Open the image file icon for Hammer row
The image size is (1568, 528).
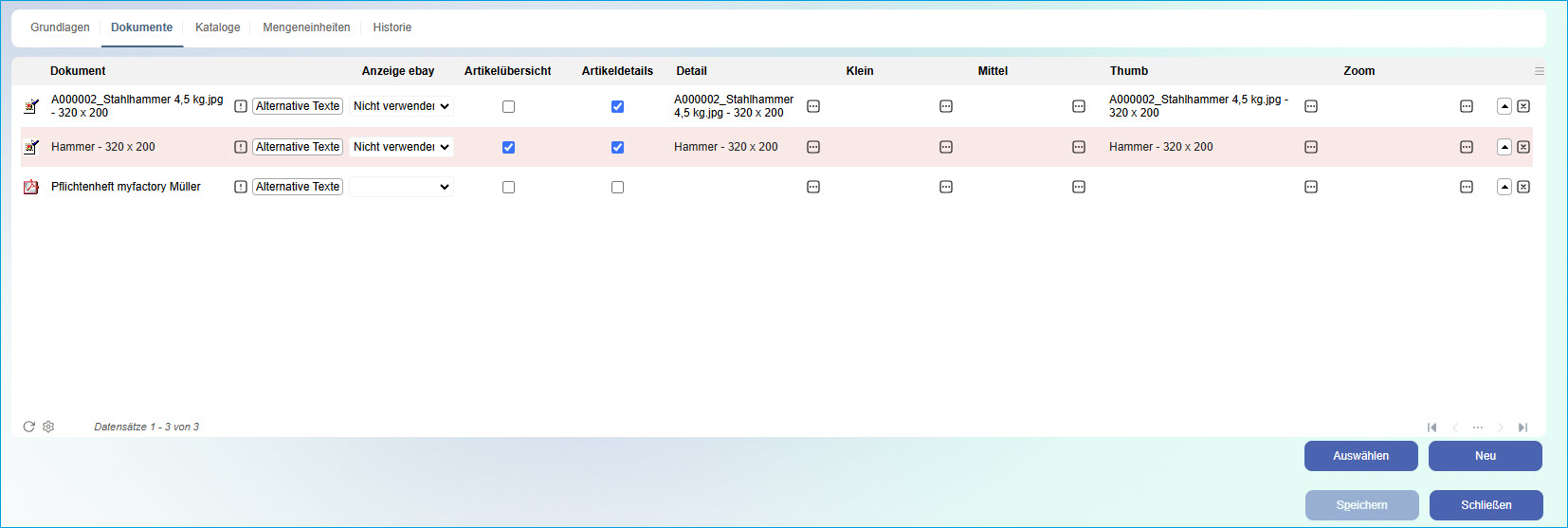pos(31,147)
